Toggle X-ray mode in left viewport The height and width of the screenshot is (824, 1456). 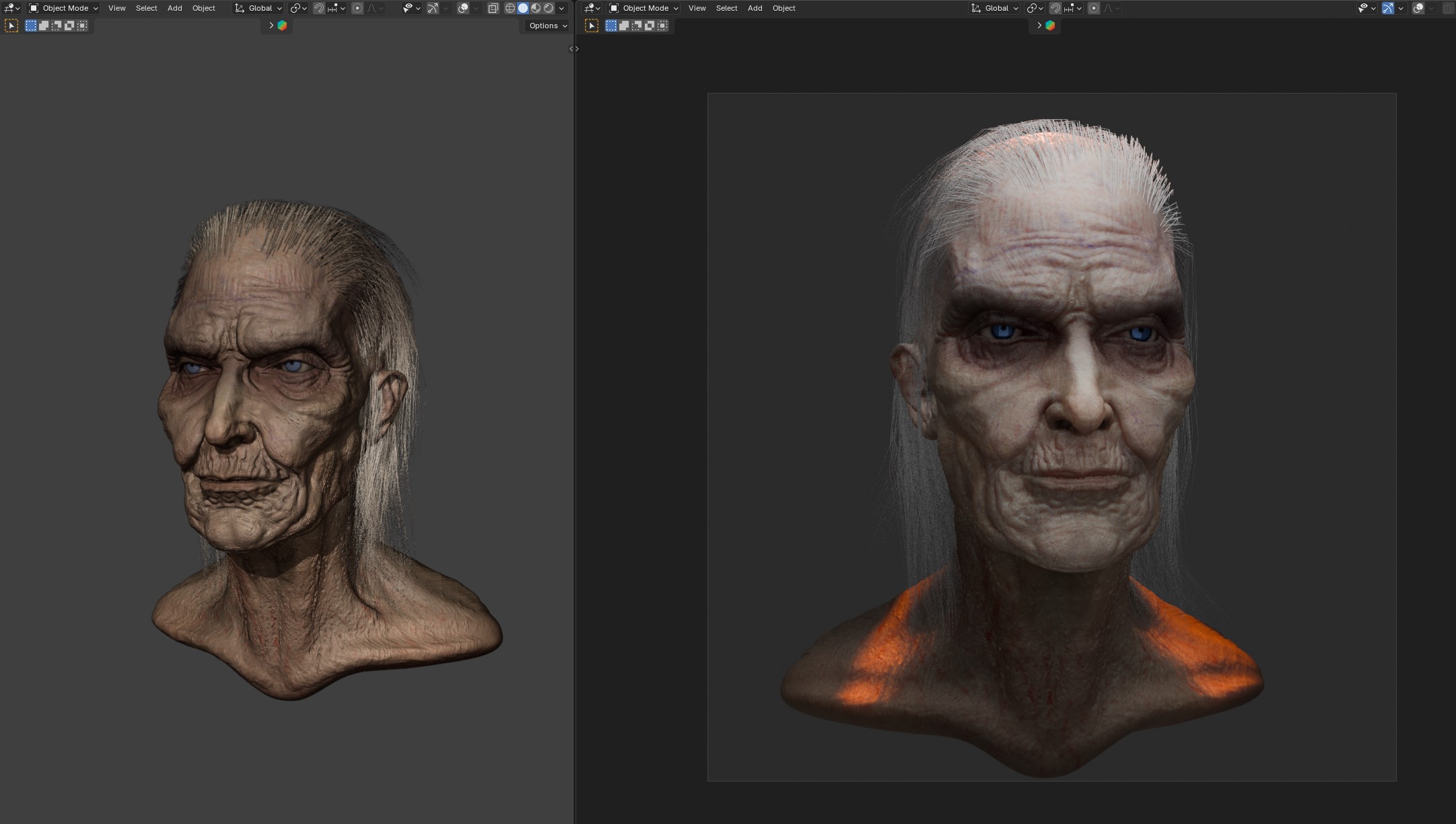click(x=493, y=8)
